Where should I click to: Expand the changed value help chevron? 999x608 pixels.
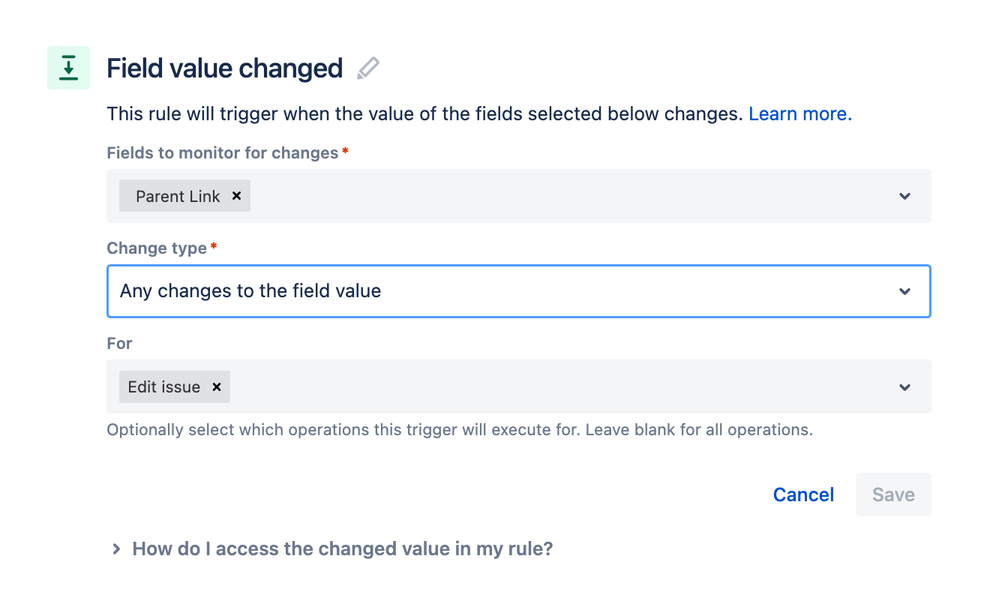click(x=116, y=549)
